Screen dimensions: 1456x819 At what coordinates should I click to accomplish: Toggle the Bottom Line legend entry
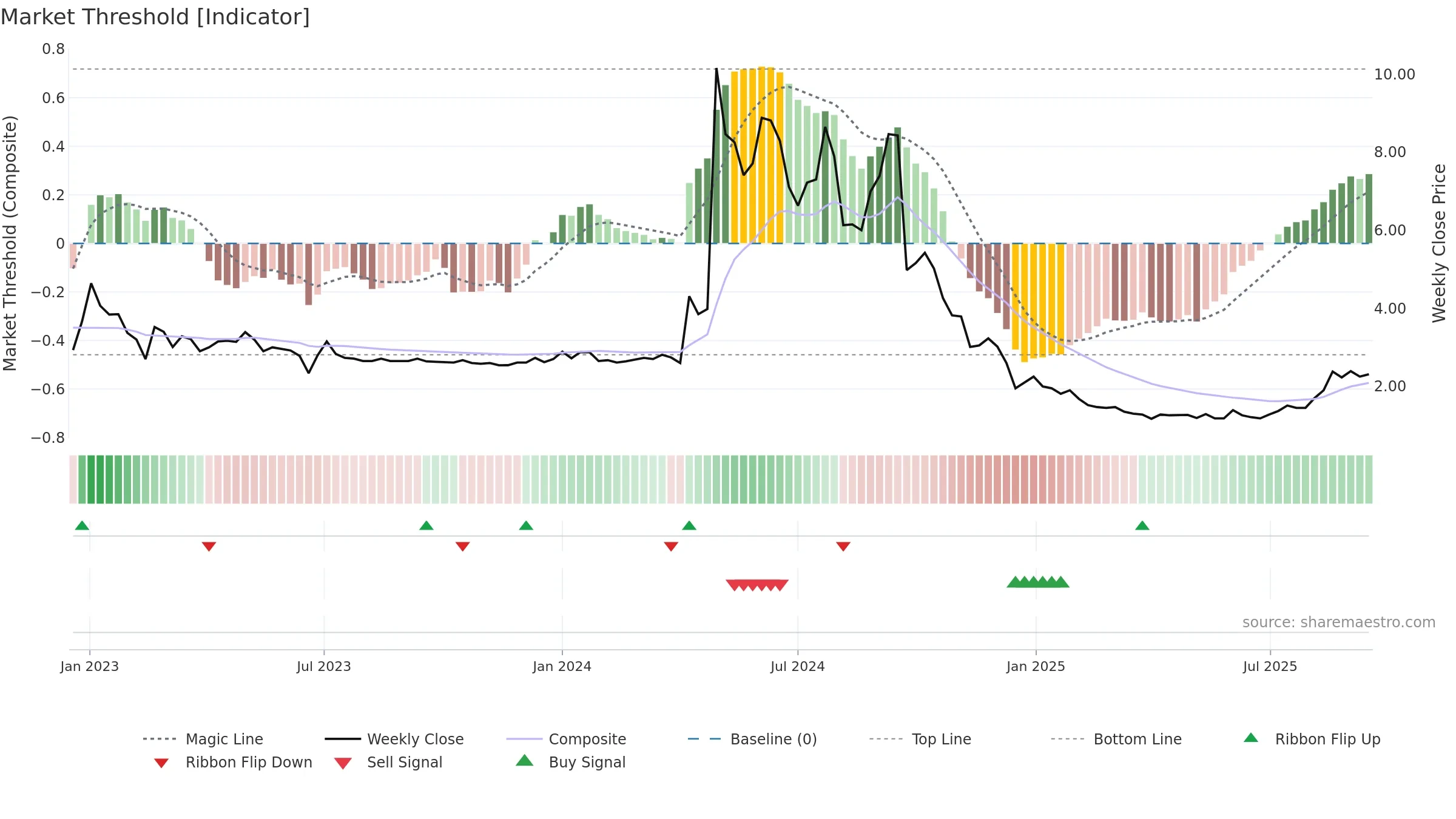pyautogui.click(x=1116, y=739)
